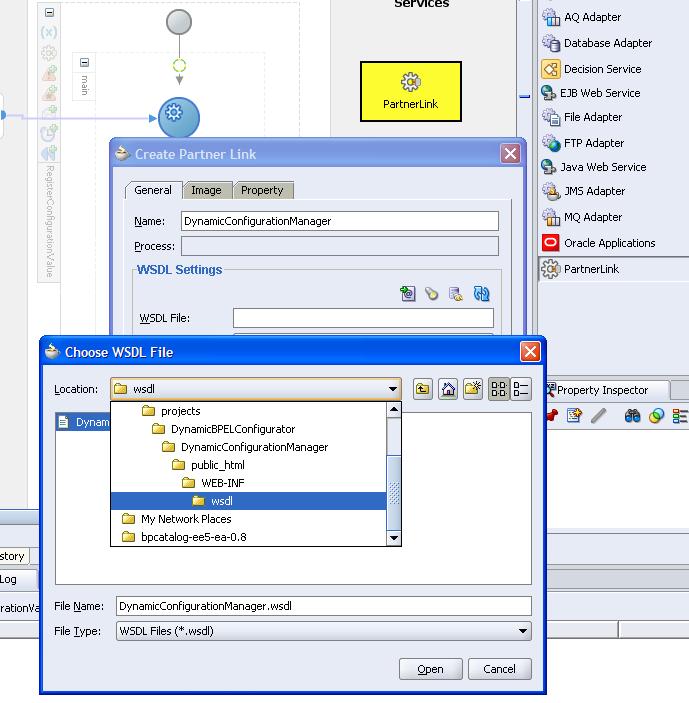The width and height of the screenshot is (689, 703).
Task: Choose Oracle Applications in palette
Action: click(609, 243)
